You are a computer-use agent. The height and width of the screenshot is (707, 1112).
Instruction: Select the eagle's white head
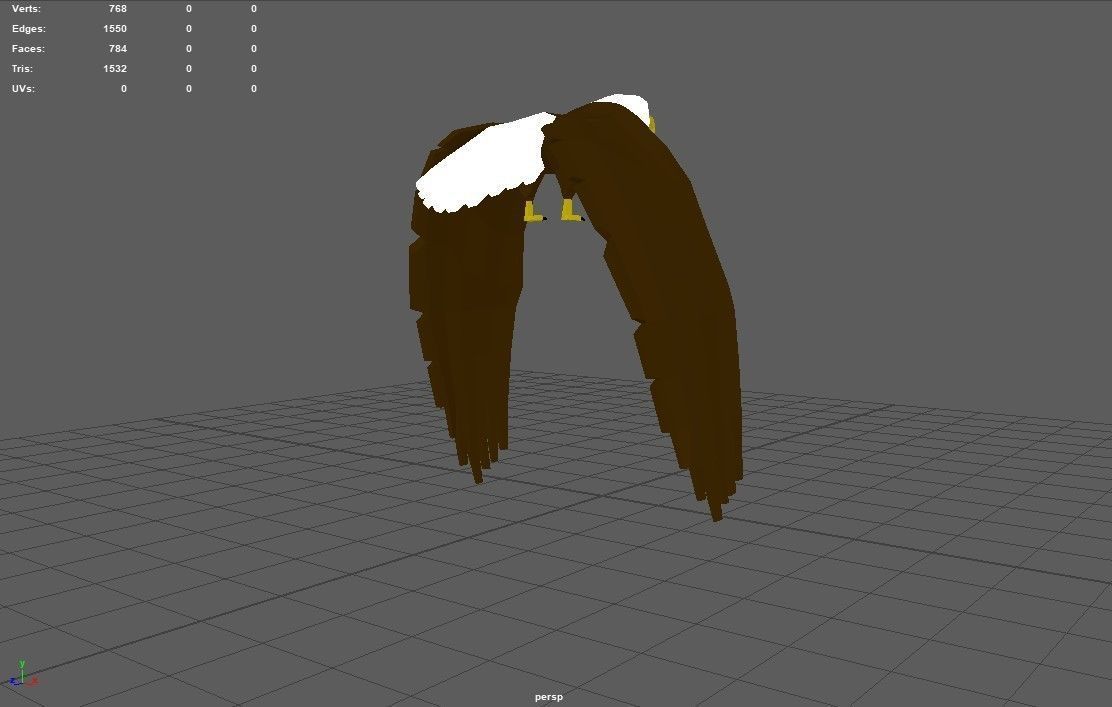[x=630, y=106]
